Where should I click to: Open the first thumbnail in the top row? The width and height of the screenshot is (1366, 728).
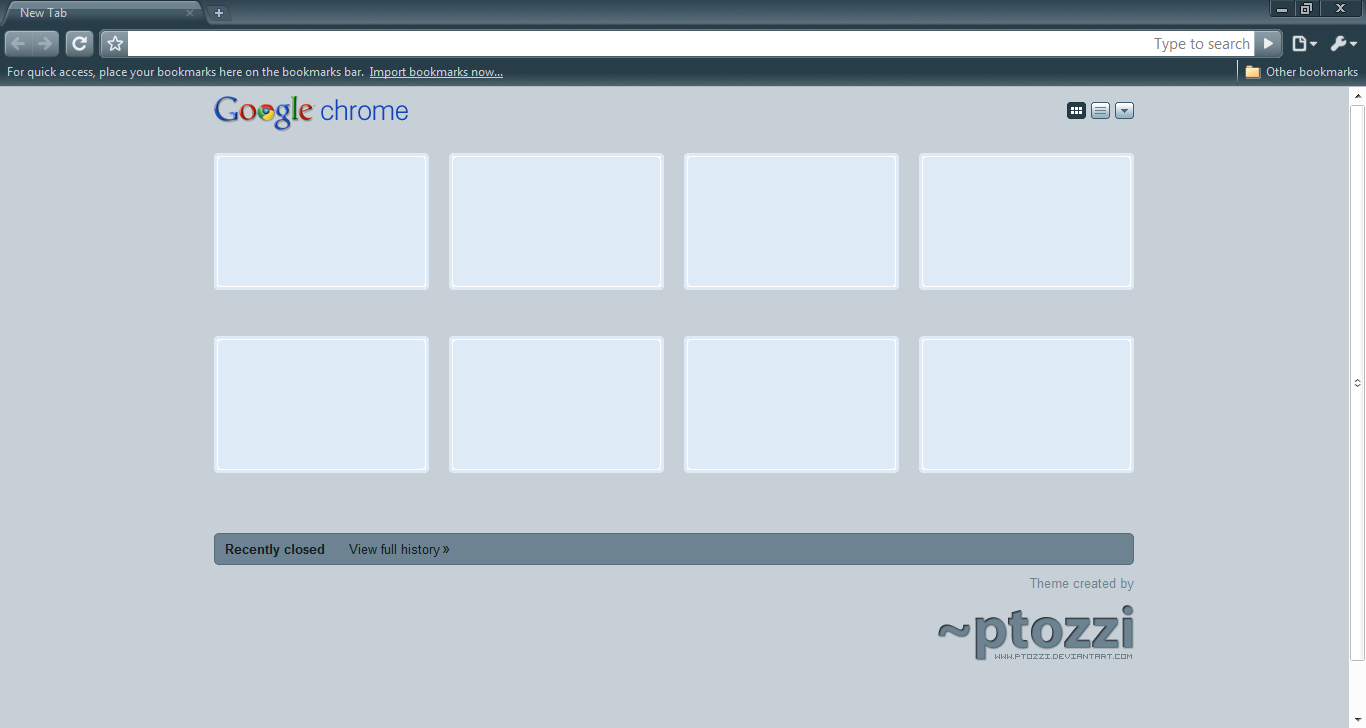(x=321, y=221)
